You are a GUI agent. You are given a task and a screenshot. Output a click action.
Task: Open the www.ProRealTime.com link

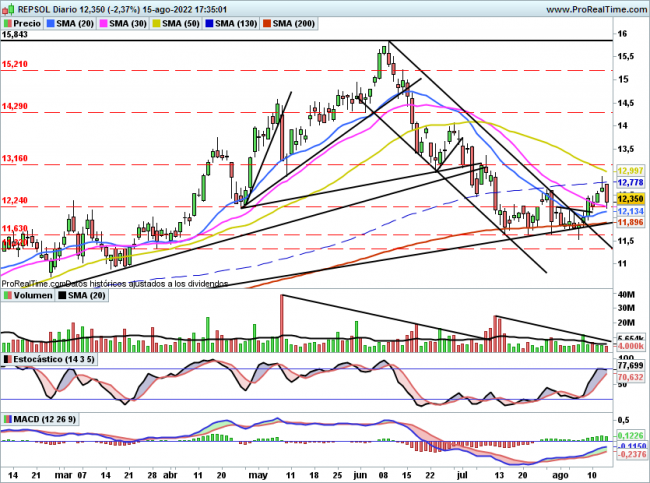click(576, 7)
